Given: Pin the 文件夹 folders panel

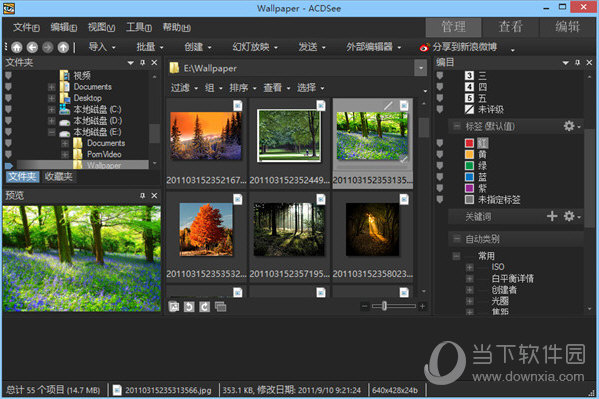Looking at the screenshot, I should tap(142, 62).
